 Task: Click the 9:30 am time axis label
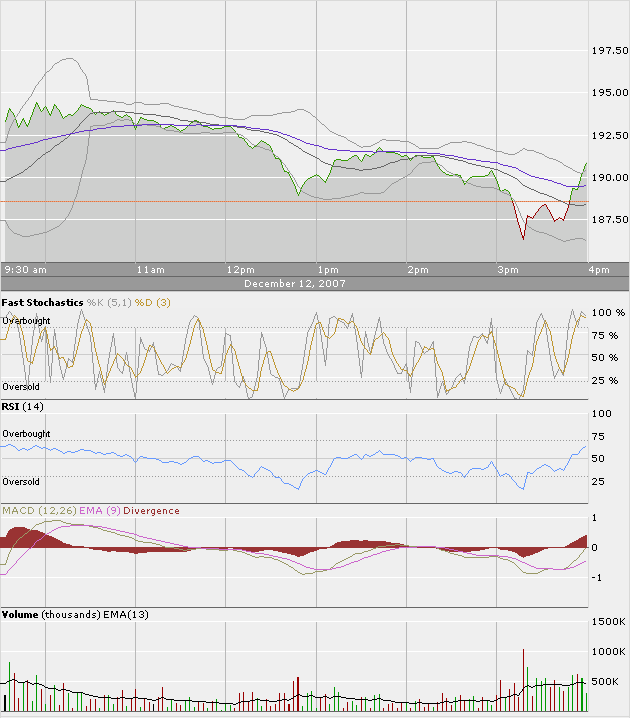click(x=26, y=270)
